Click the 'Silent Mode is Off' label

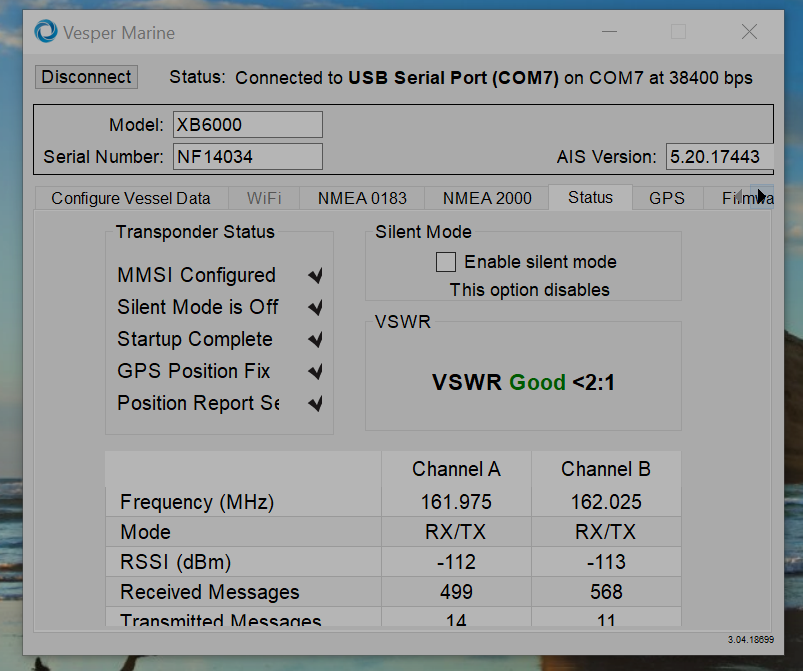(x=198, y=307)
